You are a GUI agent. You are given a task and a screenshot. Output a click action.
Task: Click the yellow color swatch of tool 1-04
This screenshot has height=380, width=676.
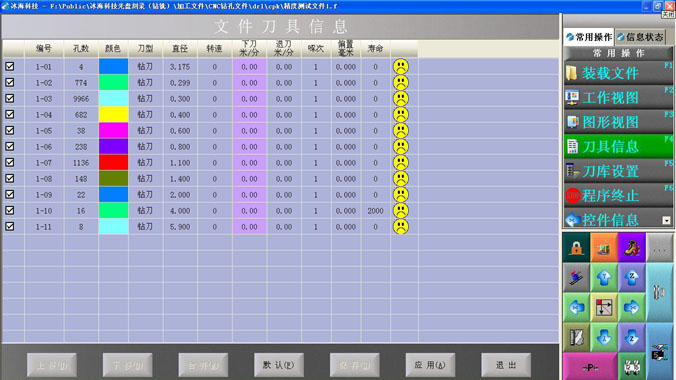(113, 114)
